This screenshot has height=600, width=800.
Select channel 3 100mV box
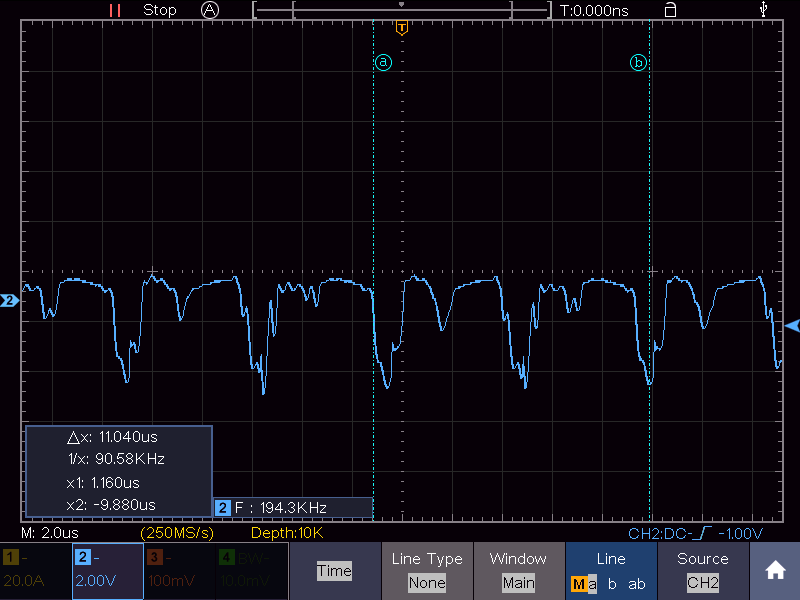click(x=180, y=571)
